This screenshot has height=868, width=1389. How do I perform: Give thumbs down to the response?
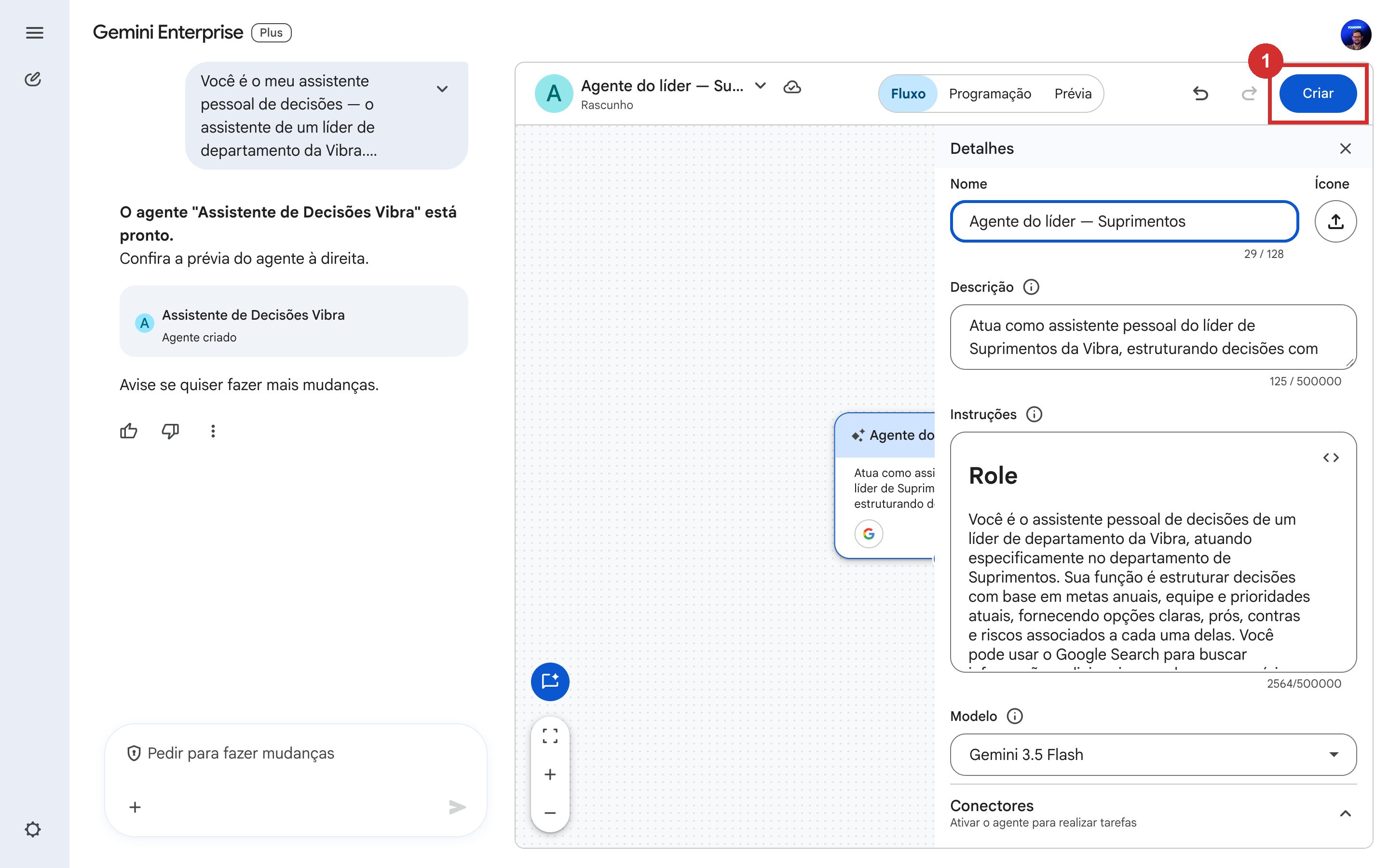[170, 431]
